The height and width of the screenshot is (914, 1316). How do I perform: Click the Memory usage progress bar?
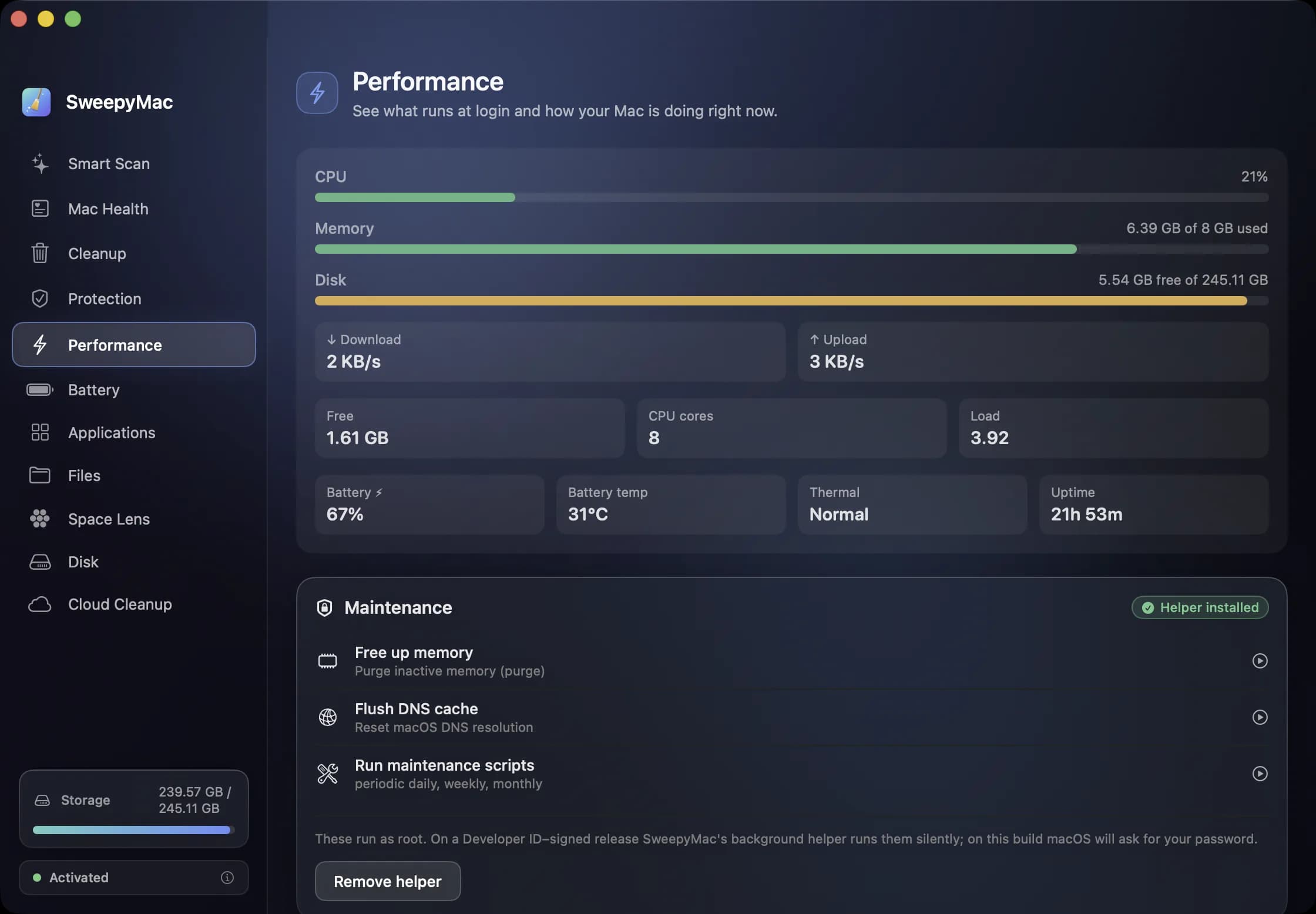tap(791, 249)
